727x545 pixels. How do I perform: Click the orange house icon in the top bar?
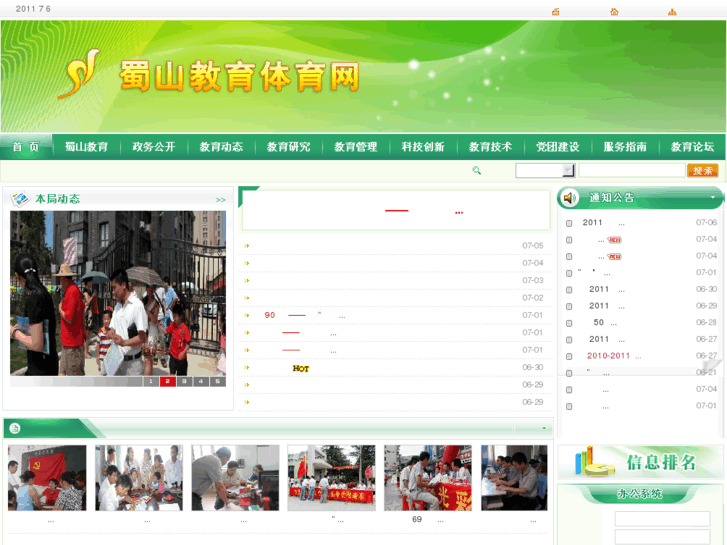[x=614, y=12]
